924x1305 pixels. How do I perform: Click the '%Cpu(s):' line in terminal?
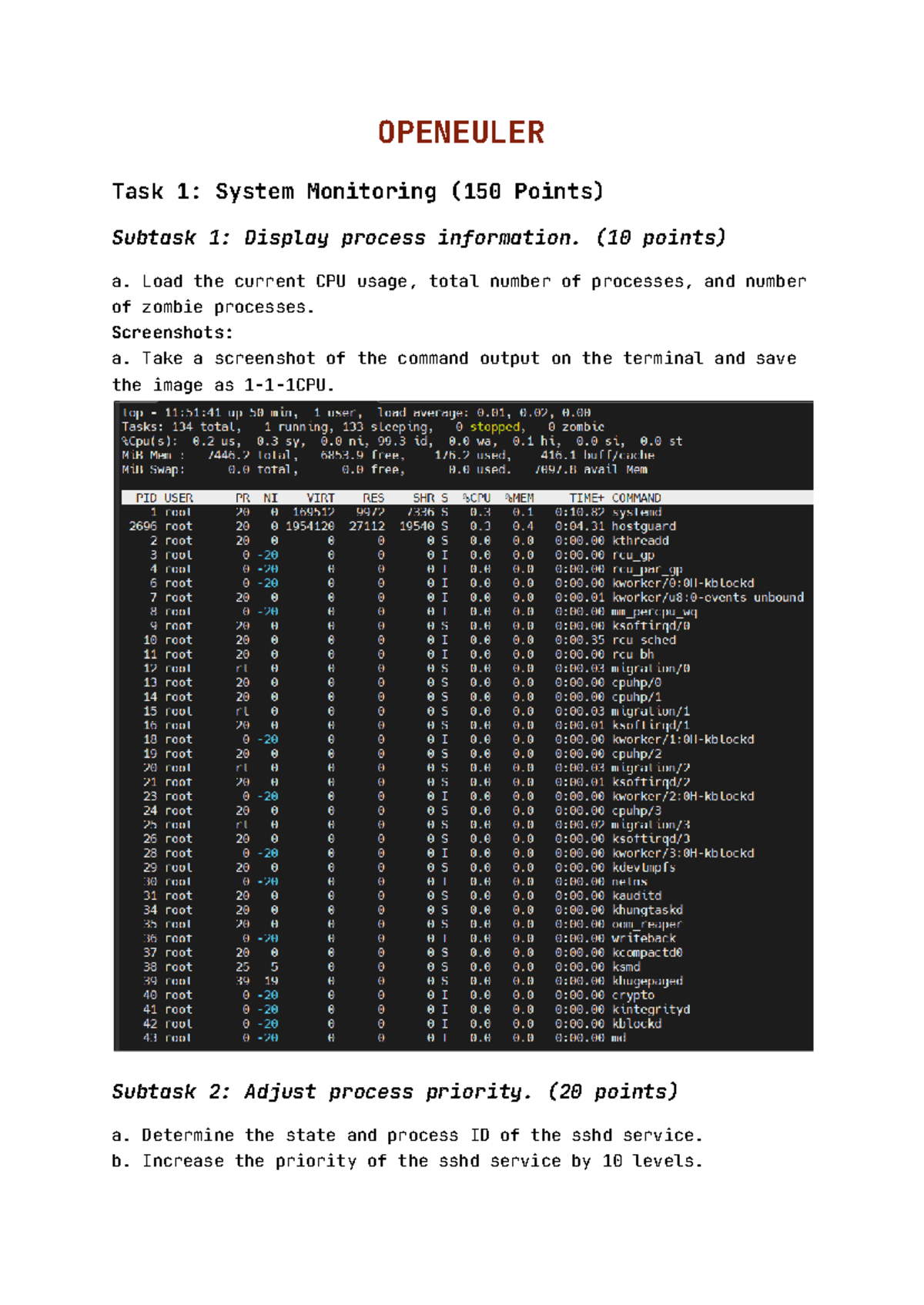(402, 441)
